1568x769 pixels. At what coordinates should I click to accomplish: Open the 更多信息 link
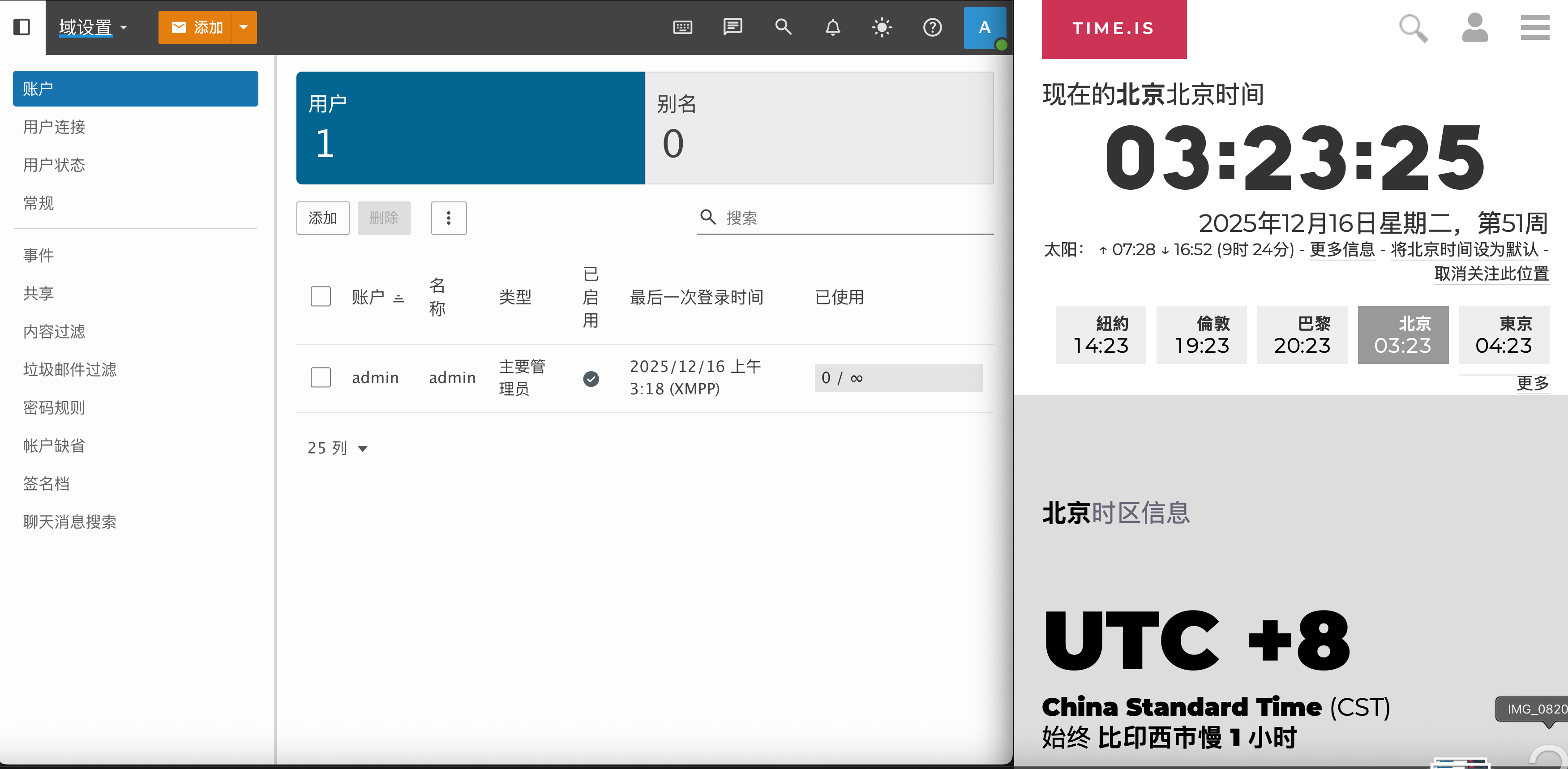(x=1341, y=249)
